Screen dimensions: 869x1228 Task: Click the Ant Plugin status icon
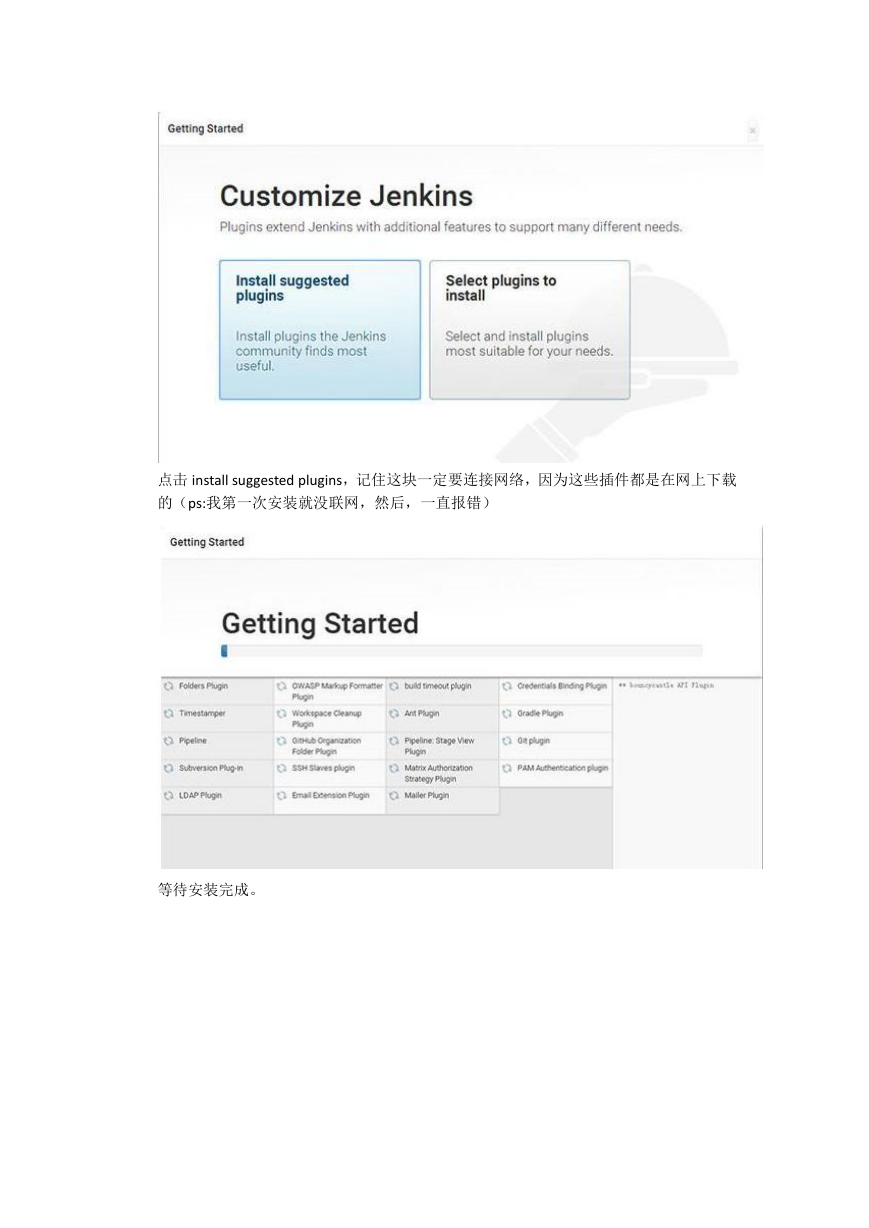(394, 714)
